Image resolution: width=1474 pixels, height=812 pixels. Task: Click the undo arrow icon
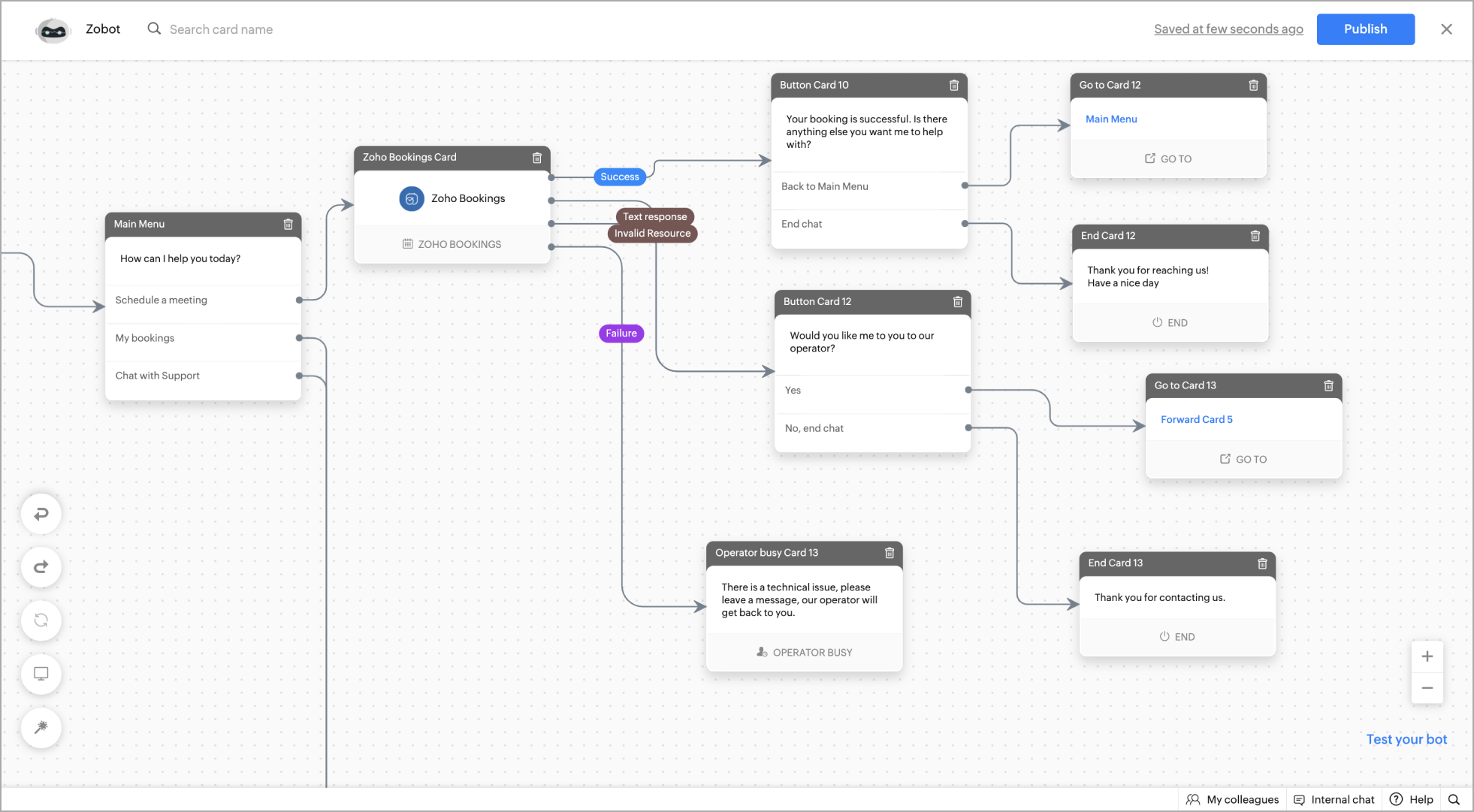(x=41, y=514)
